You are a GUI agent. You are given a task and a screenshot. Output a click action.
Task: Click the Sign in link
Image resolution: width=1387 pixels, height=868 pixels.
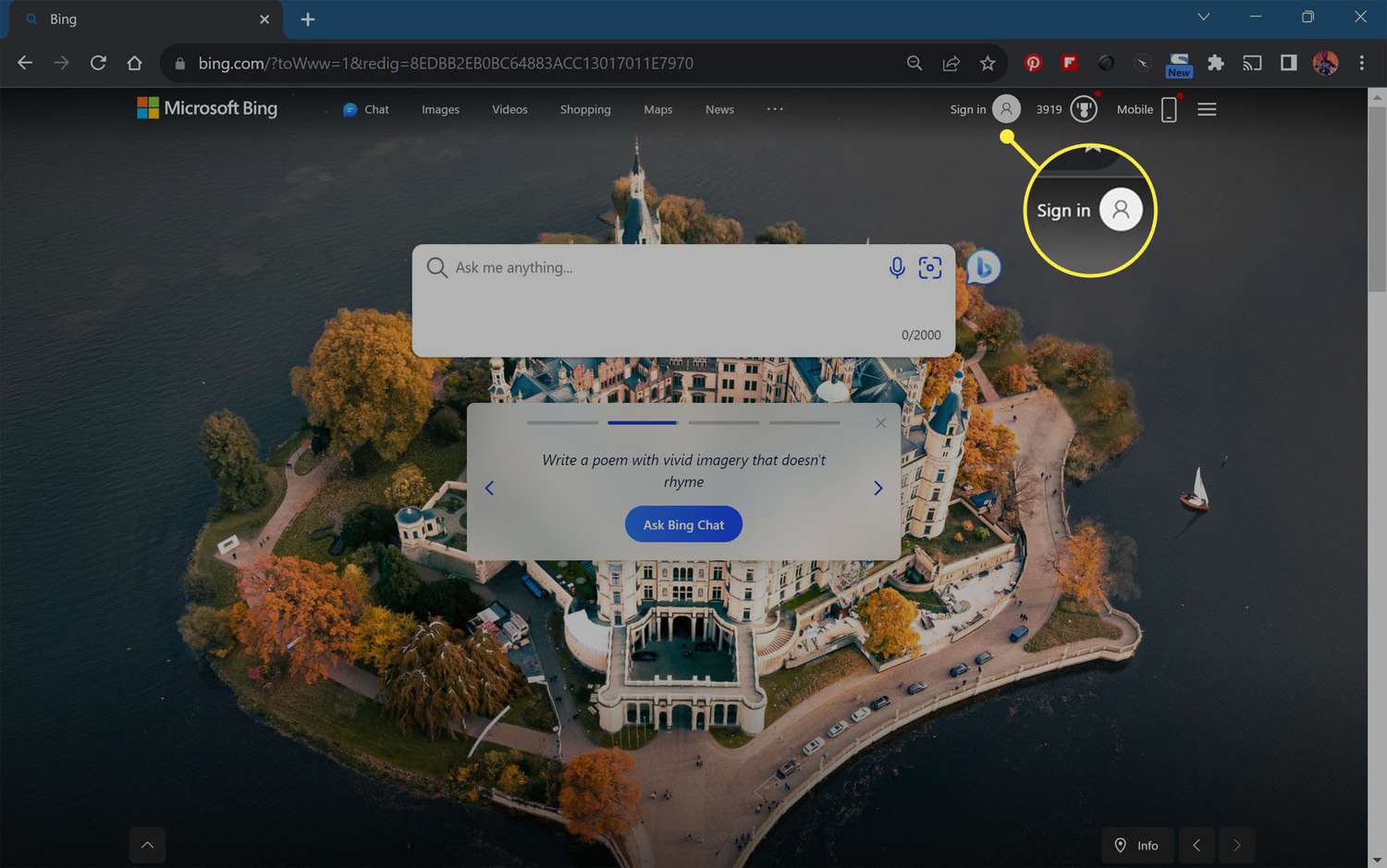968,109
